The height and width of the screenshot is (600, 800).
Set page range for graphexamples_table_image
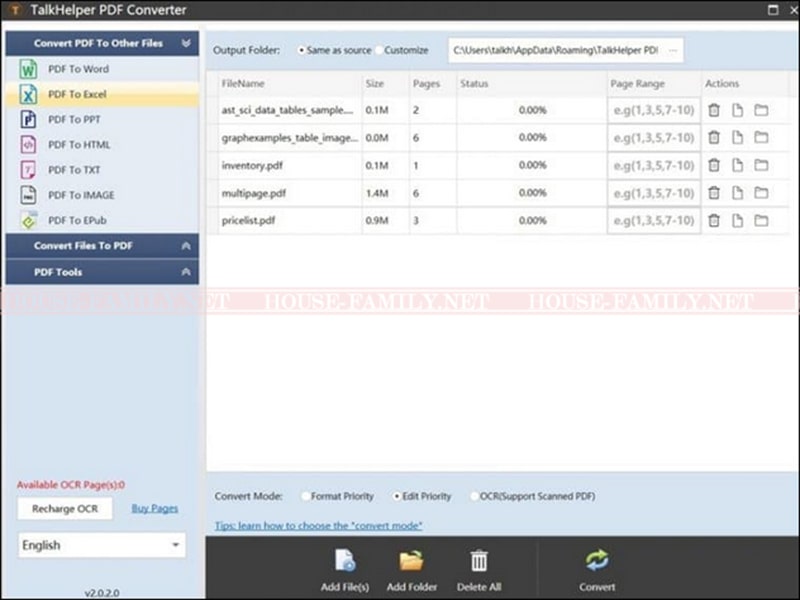point(654,138)
